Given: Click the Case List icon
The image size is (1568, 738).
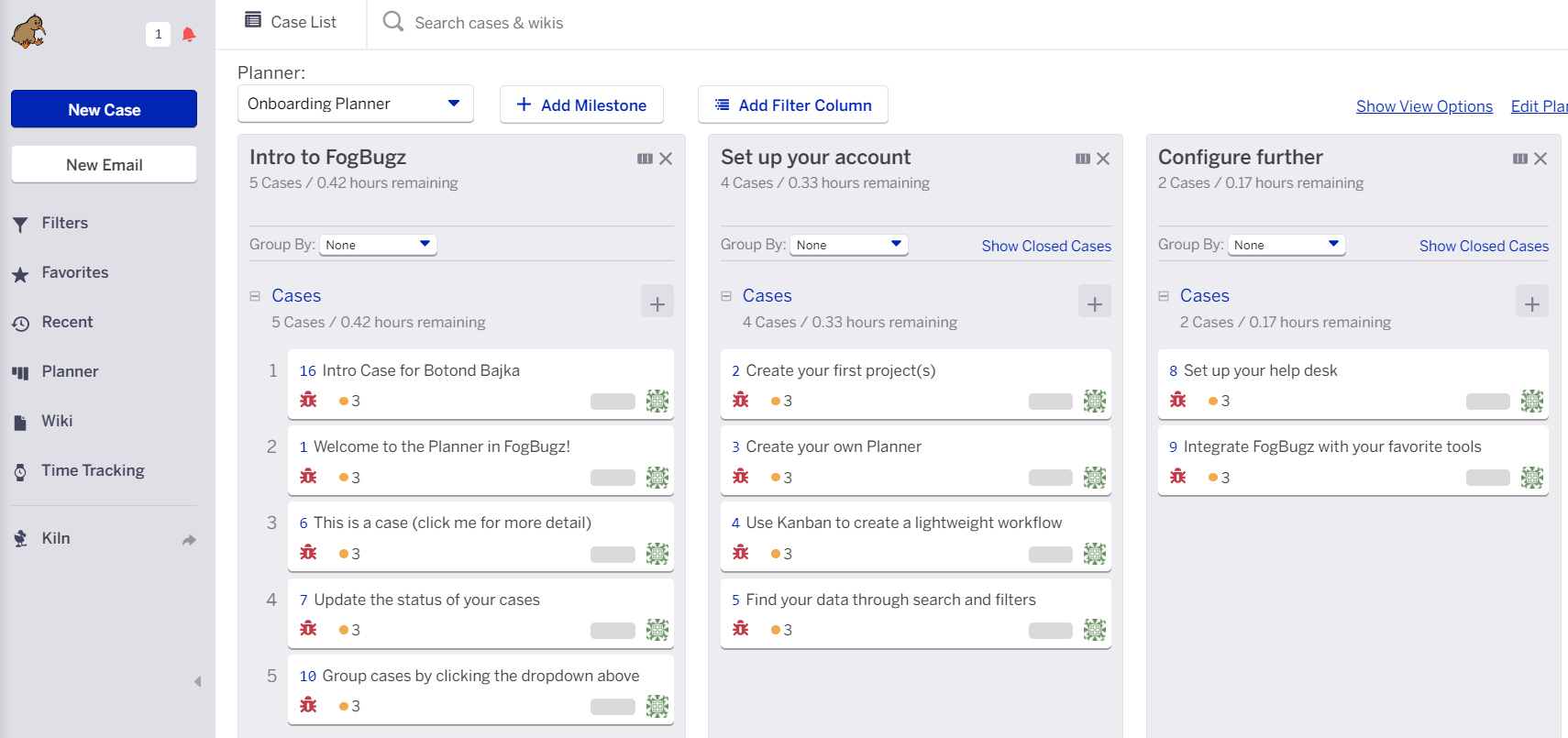Looking at the screenshot, I should [x=253, y=20].
